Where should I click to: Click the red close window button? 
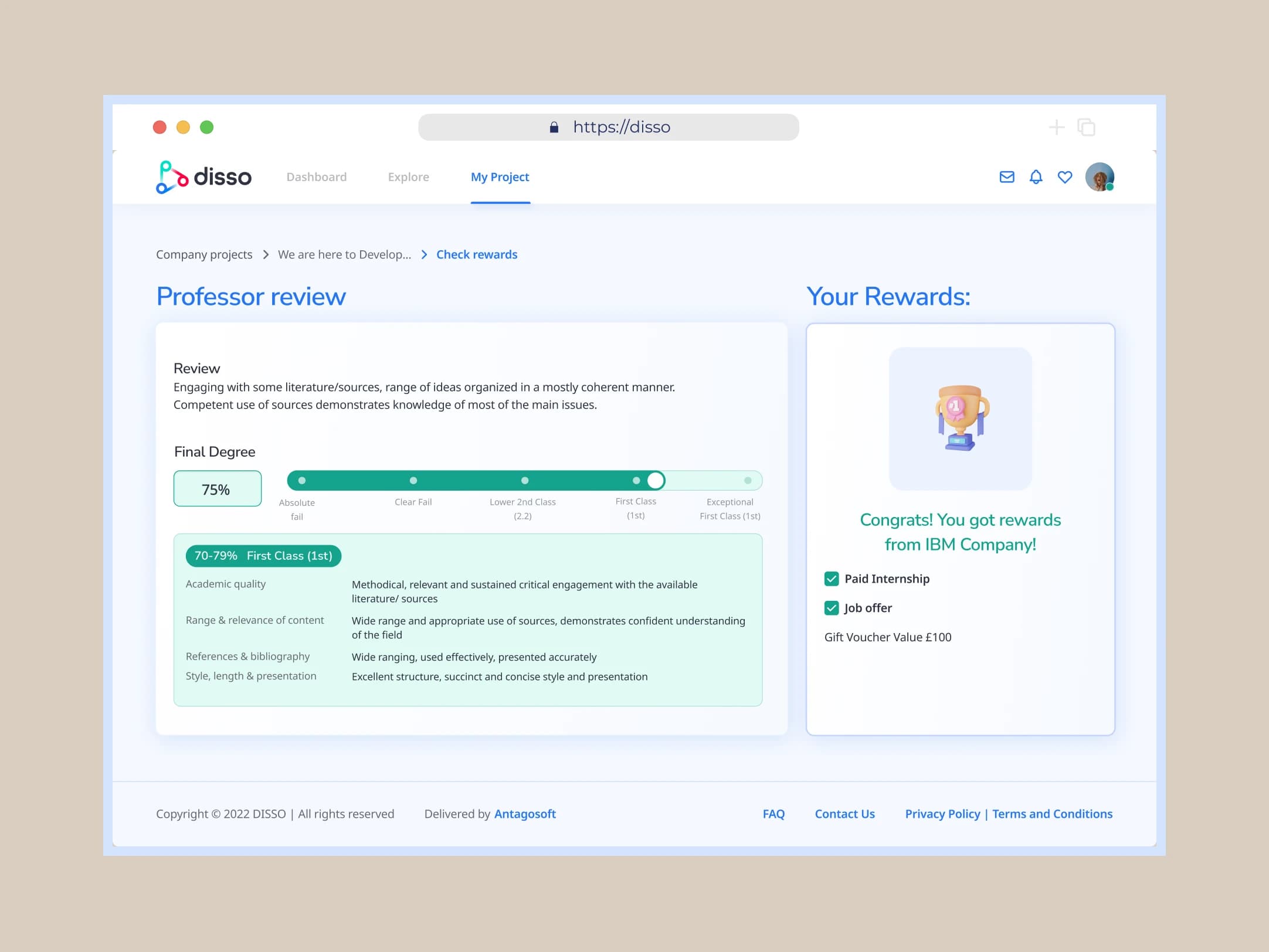[x=160, y=127]
